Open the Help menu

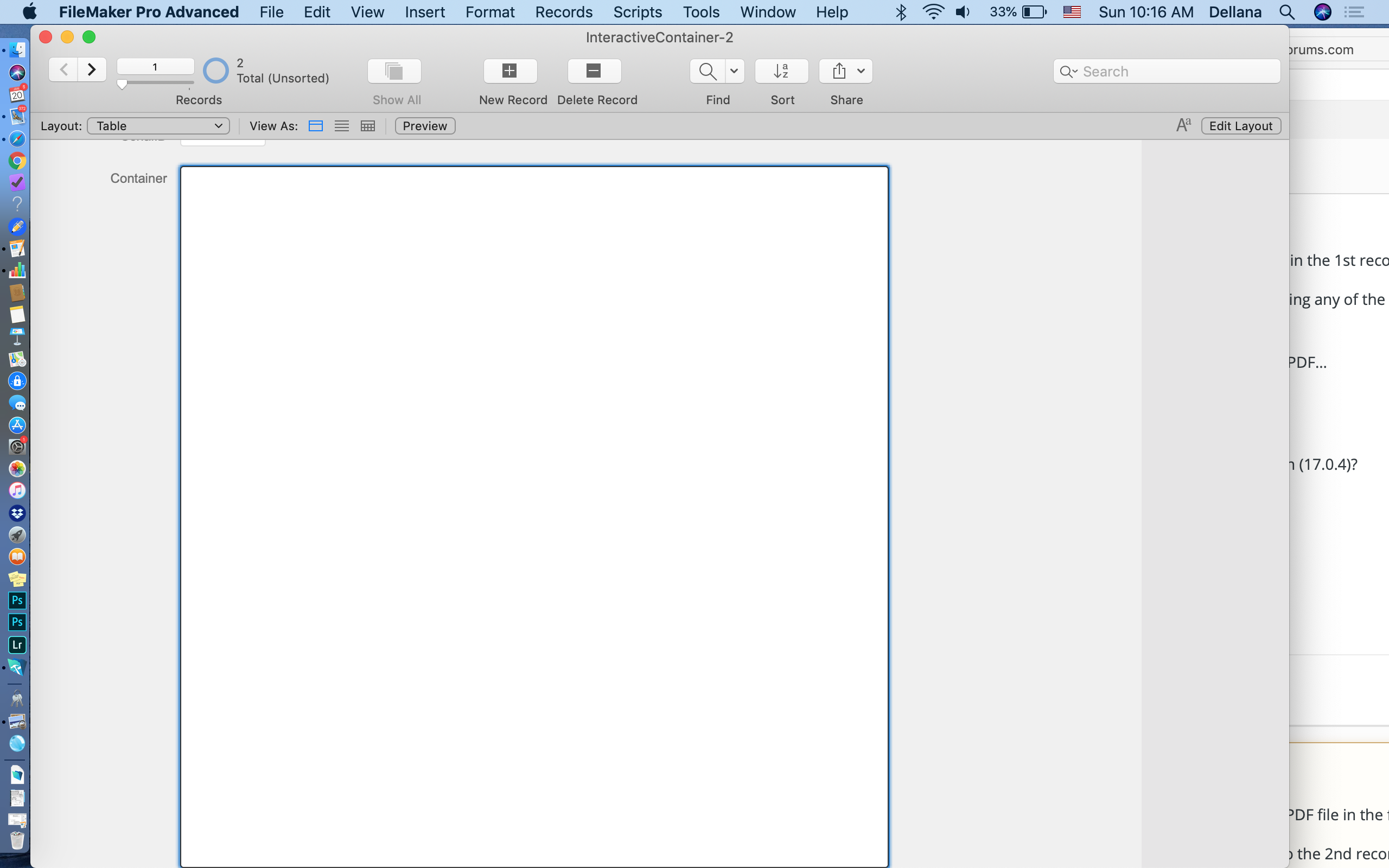click(832, 12)
